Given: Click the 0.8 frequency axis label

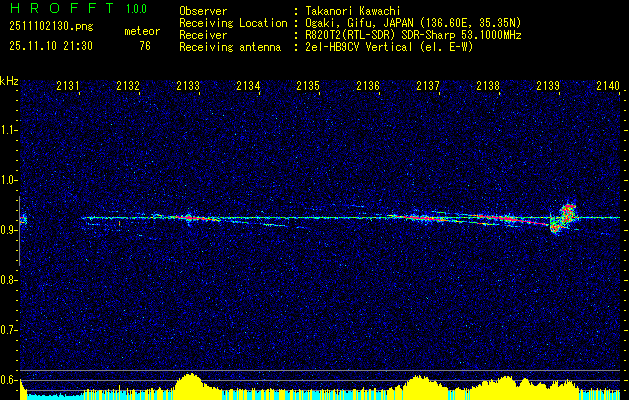Looking at the screenshot, I should coord(9,280).
